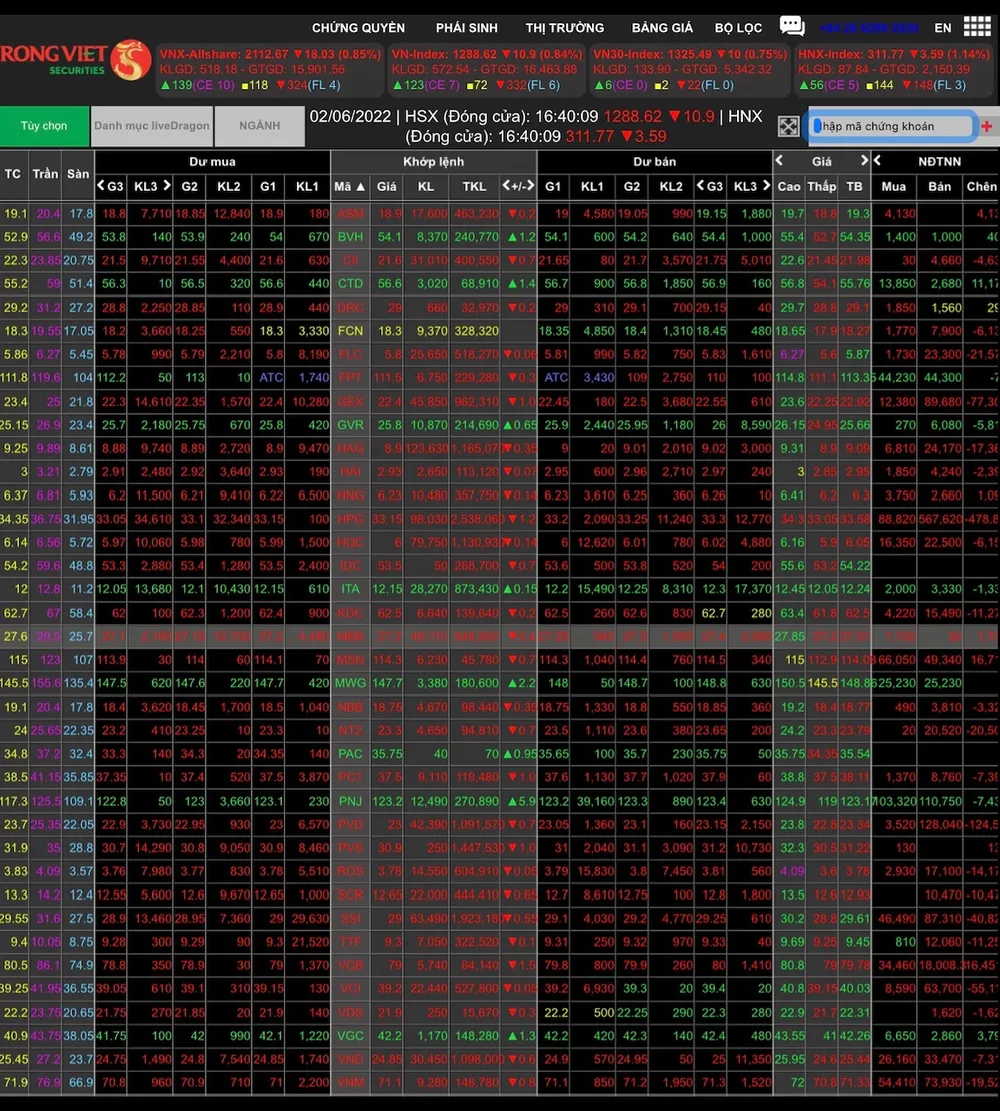Sort by the Mã column header arrow
This screenshot has height=1111, width=1000.
click(349, 186)
